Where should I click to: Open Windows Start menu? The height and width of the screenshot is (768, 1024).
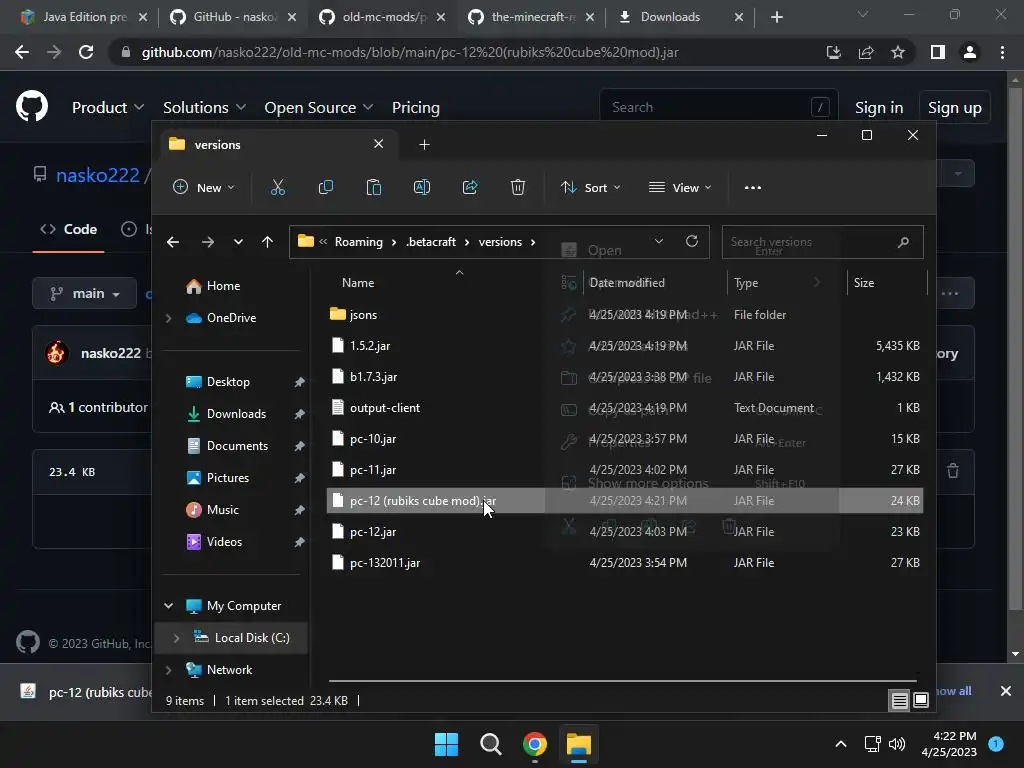pos(447,744)
